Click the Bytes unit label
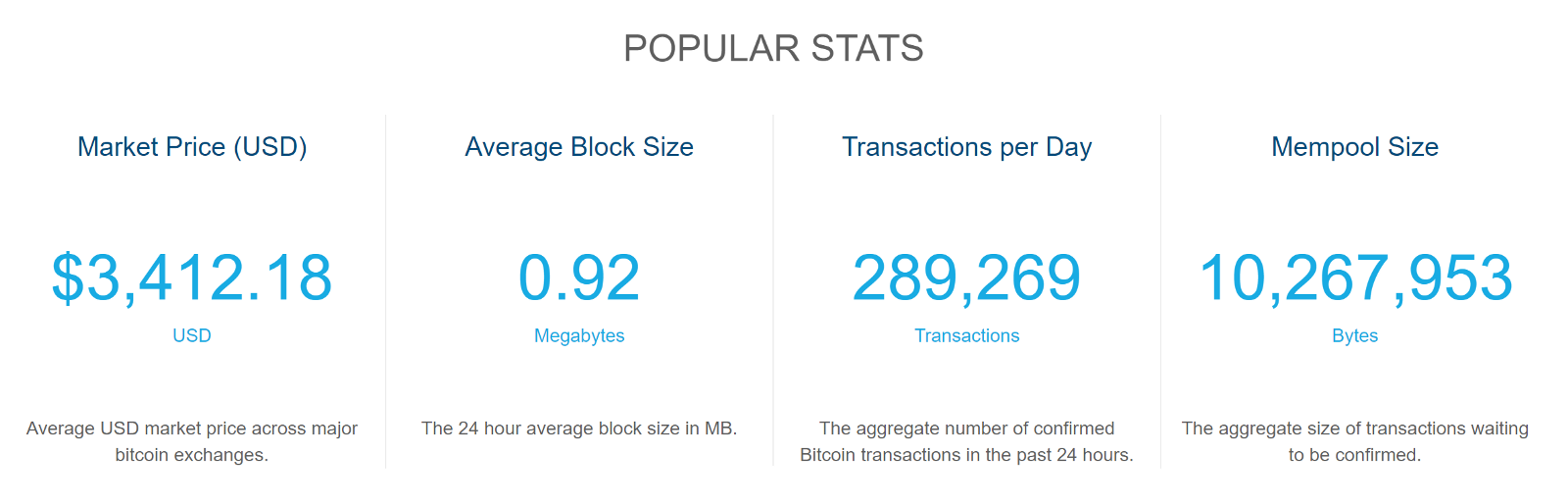Image resolution: width=1568 pixels, height=504 pixels. click(1354, 335)
